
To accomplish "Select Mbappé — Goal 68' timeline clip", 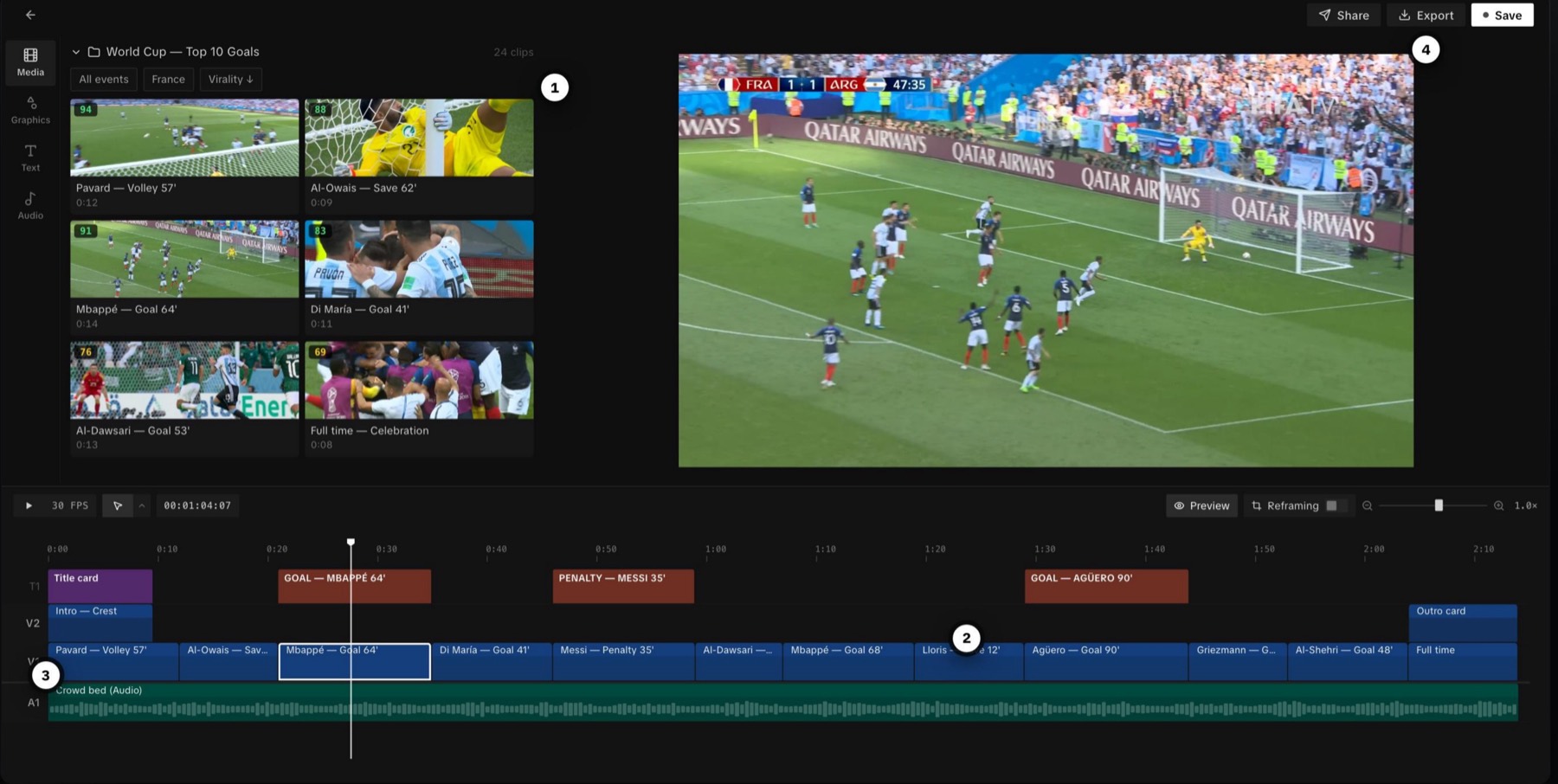I will coord(849,661).
